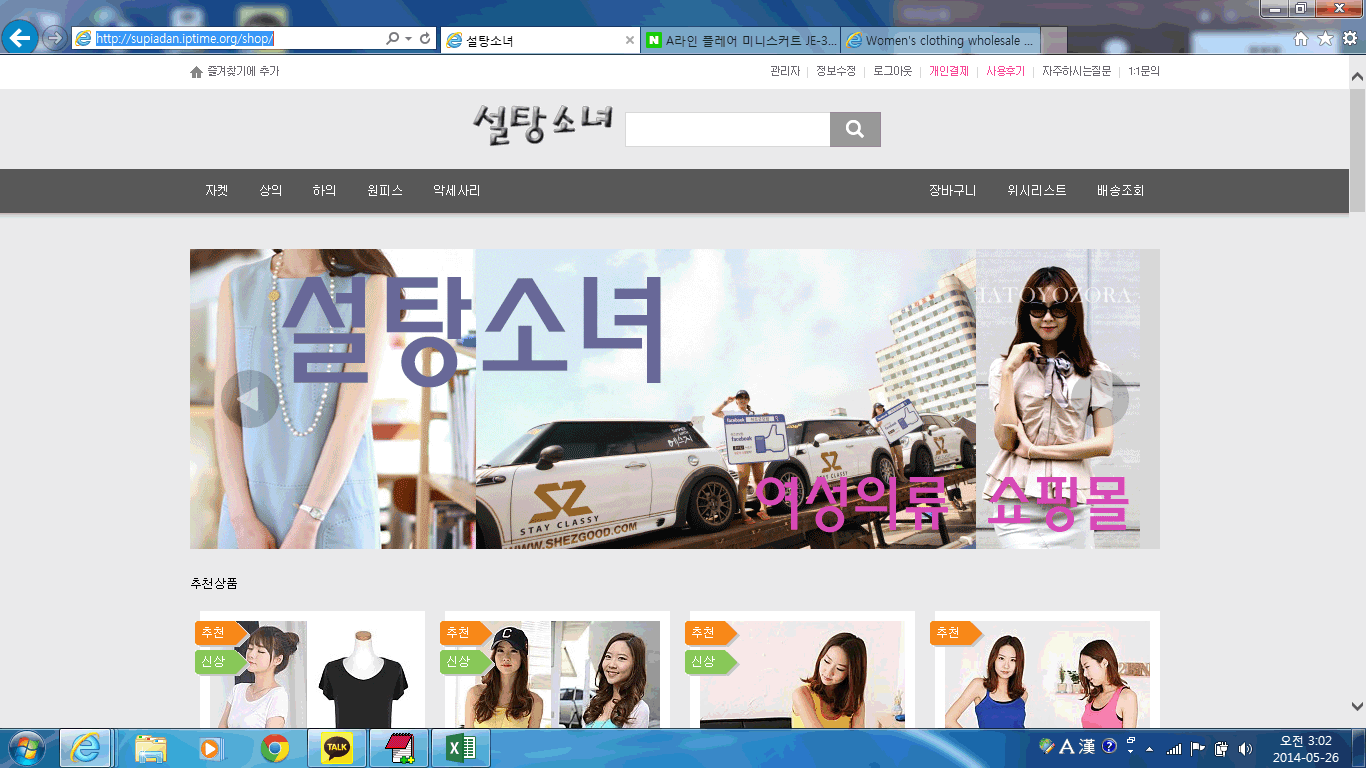
Task: Open the 1:1문의 link
Action: click(x=1144, y=71)
